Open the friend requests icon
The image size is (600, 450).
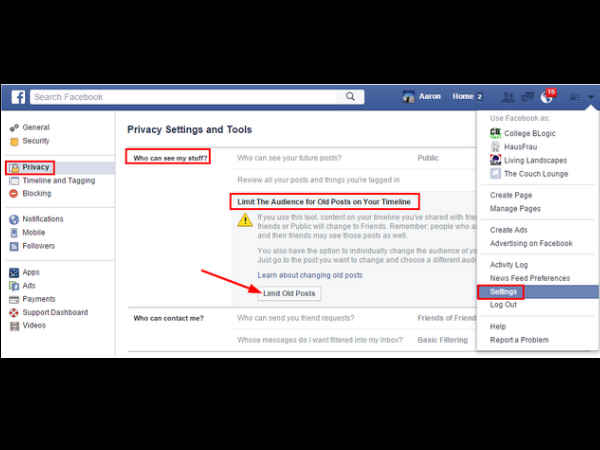tap(508, 97)
